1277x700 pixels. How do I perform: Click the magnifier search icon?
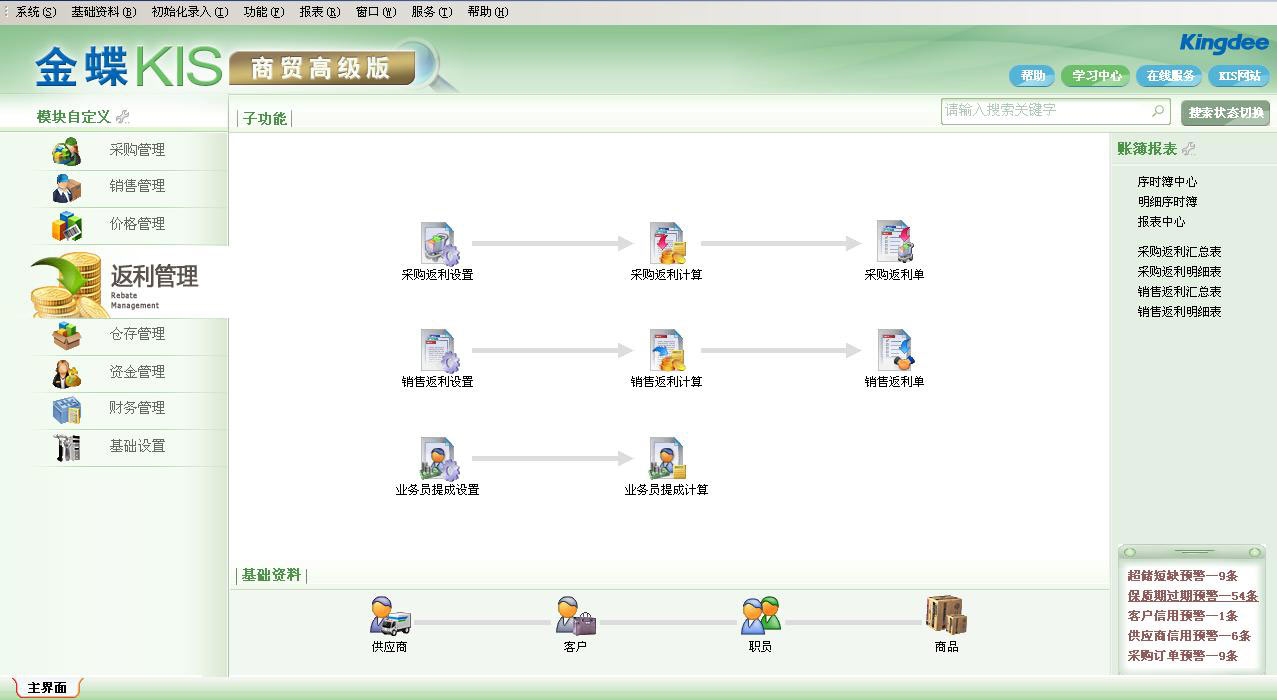click(1158, 110)
